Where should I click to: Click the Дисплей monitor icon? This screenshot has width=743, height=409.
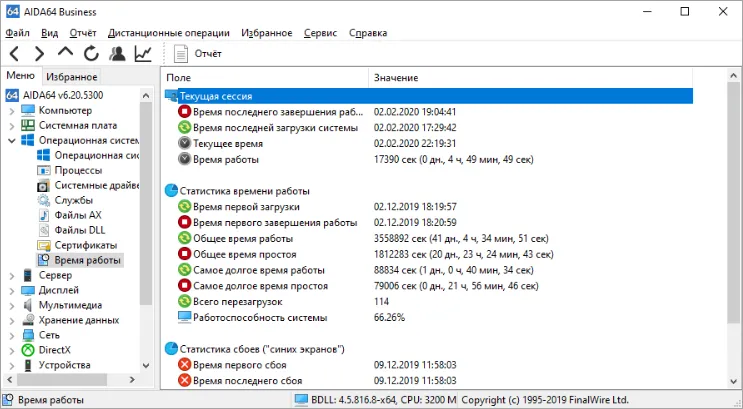(x=28, y=290)
